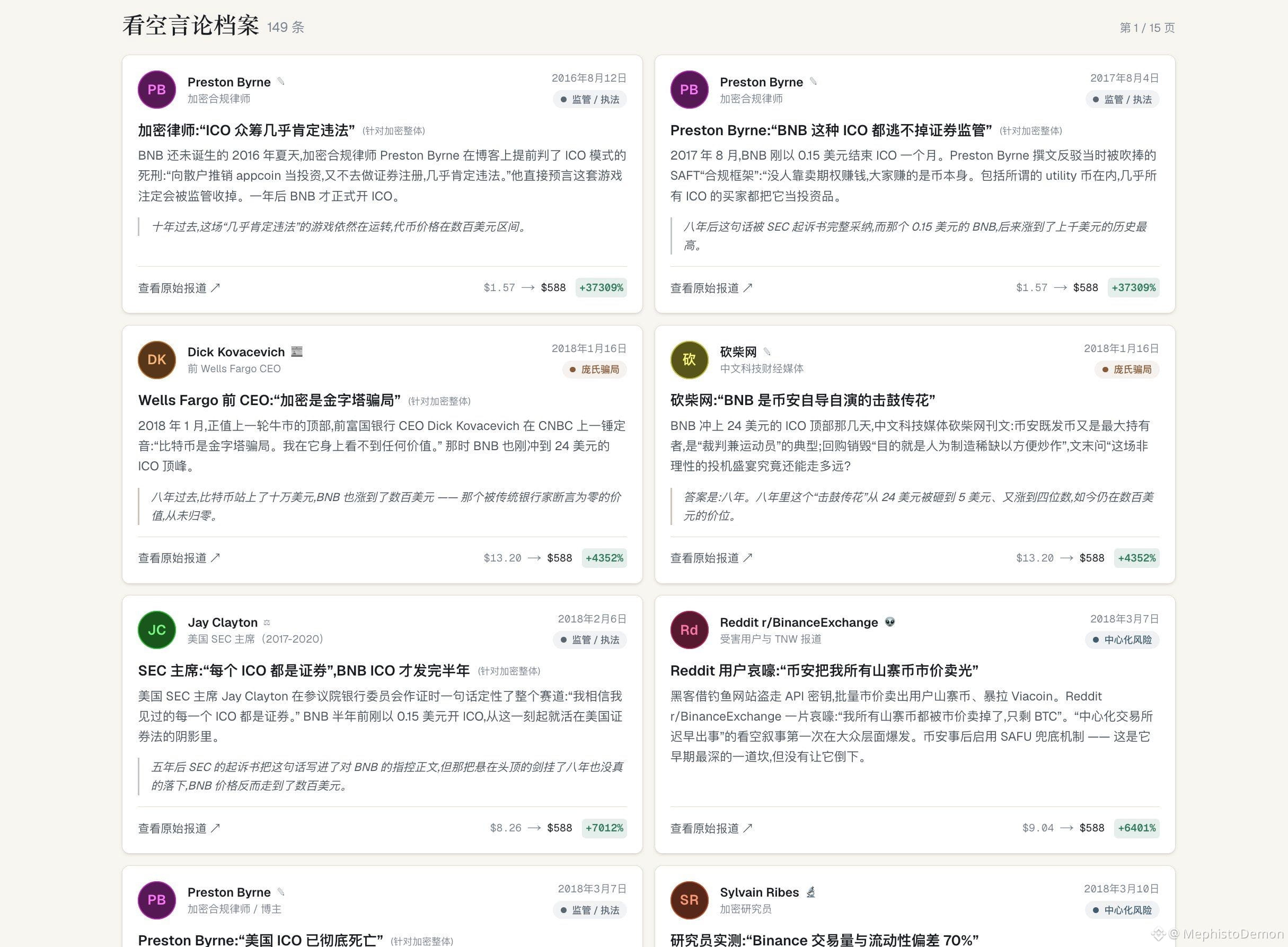Click the name Jay Clayton
The height and width of the screenshot is (947, 1288).
[x=223, y=622]
